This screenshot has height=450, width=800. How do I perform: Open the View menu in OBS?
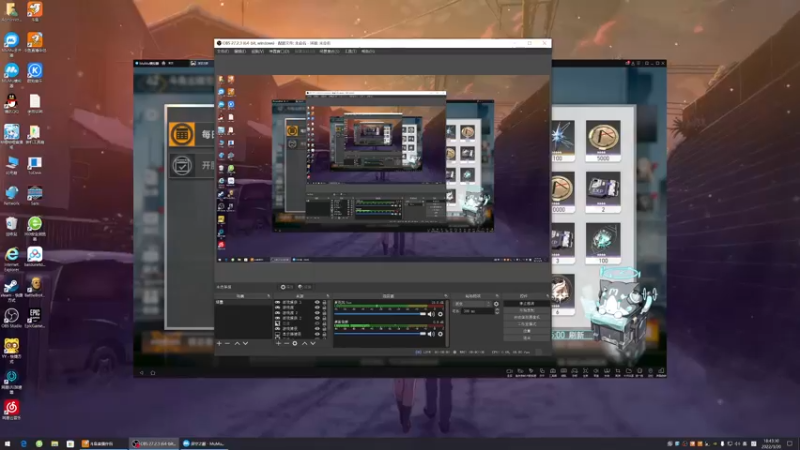pyautogui.click(x=258, y=51)
